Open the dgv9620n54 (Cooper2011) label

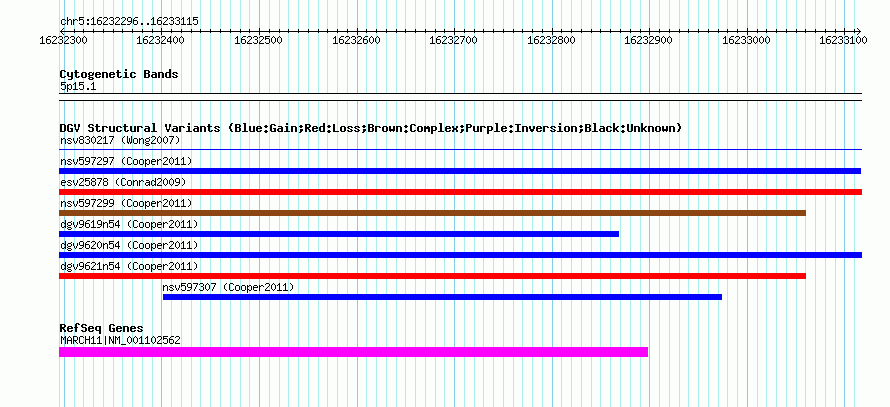[129, 245]
